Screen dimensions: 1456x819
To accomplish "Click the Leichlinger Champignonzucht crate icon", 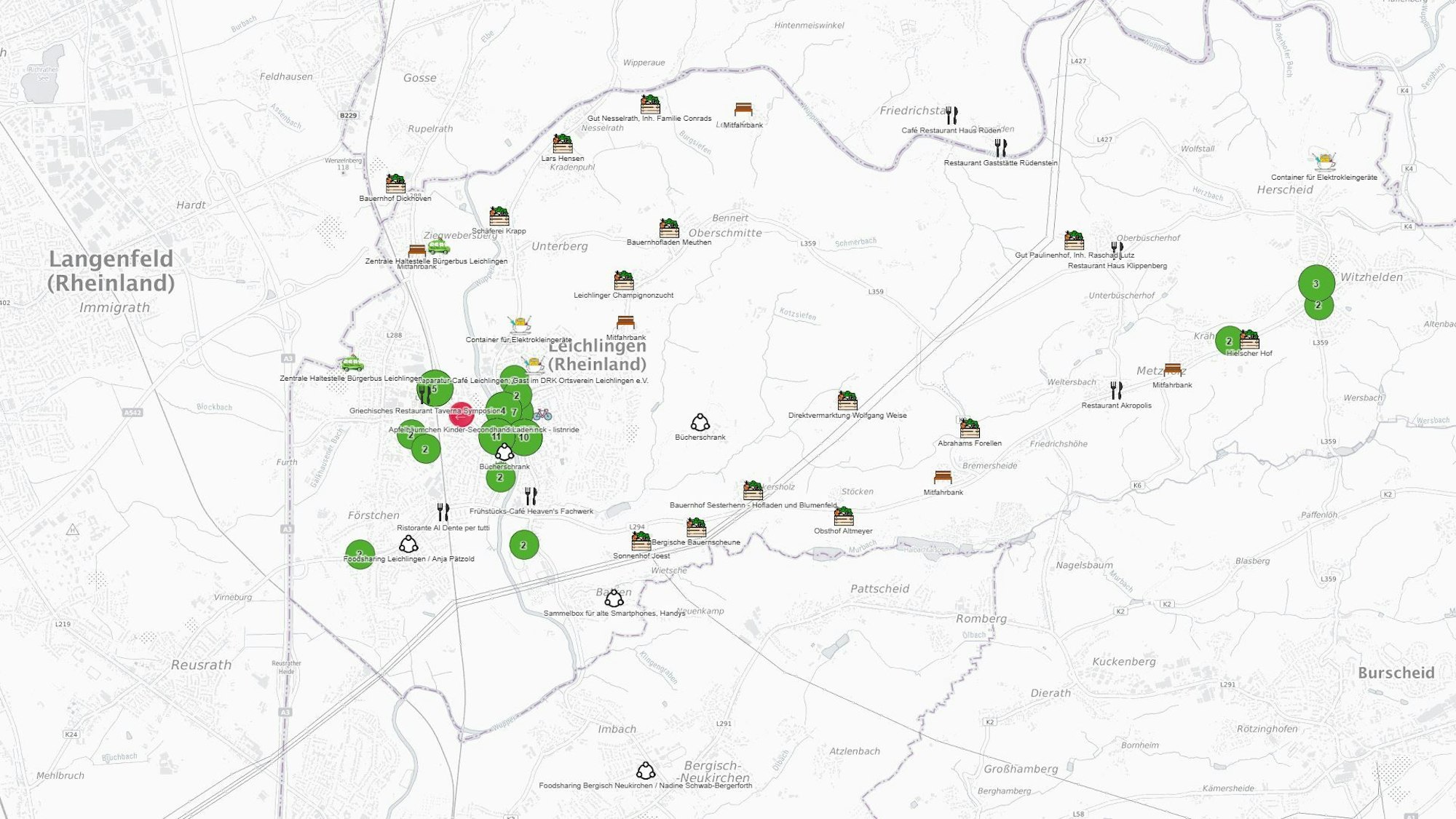I will (623, 280).
